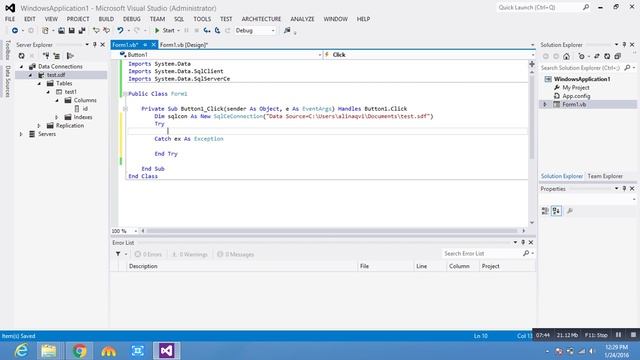The height and width of the screenshot is (360, 640).
Task: Select the id column in Server Explorer
Action: [85, 109]
